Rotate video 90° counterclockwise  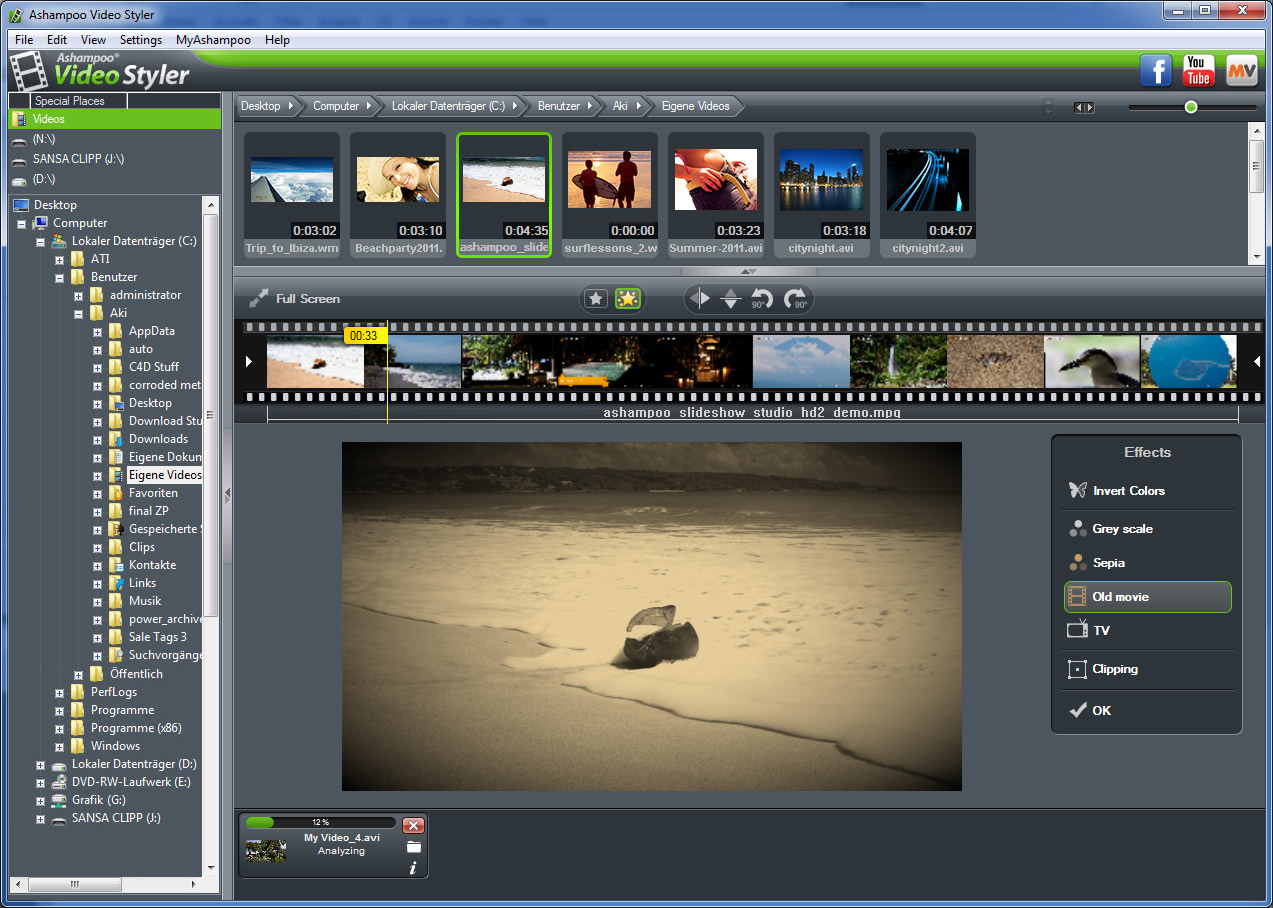tap(762, 298)
